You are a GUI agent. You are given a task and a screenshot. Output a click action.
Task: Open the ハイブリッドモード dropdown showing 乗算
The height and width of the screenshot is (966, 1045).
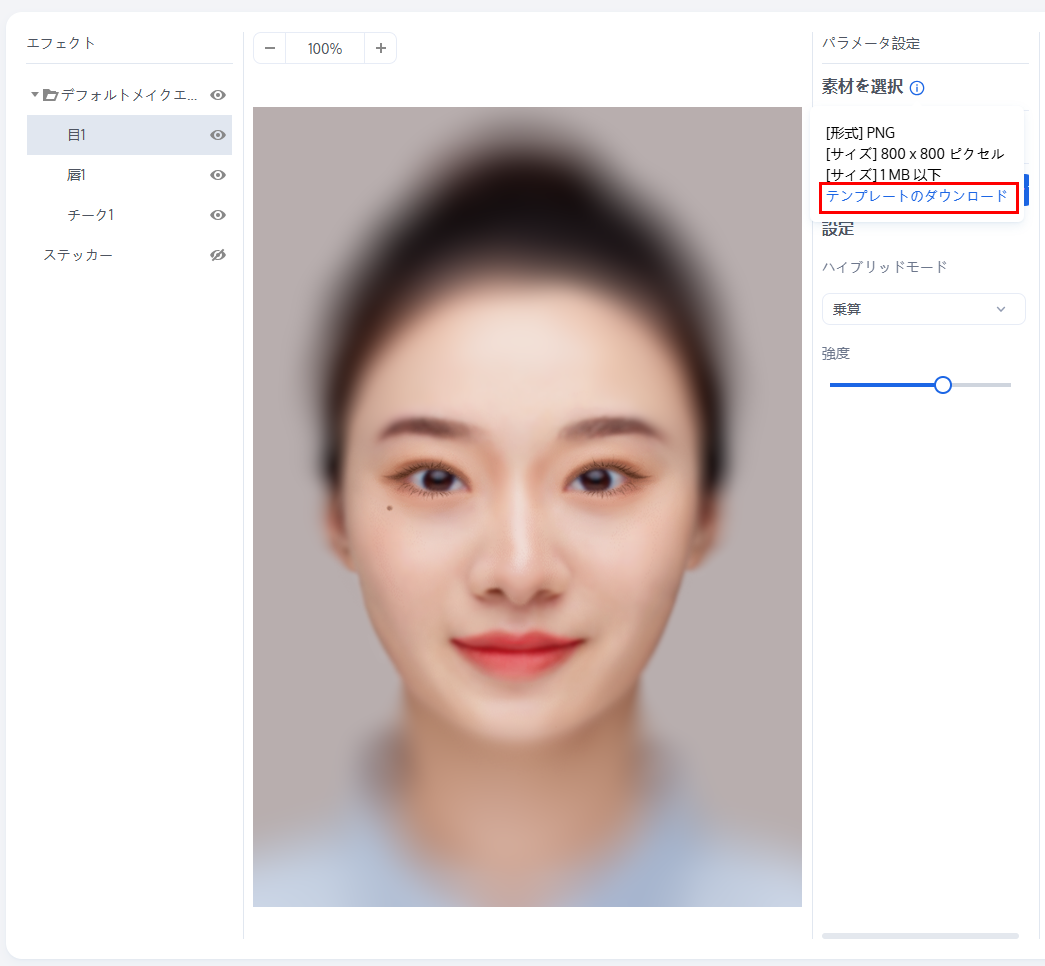923,309
